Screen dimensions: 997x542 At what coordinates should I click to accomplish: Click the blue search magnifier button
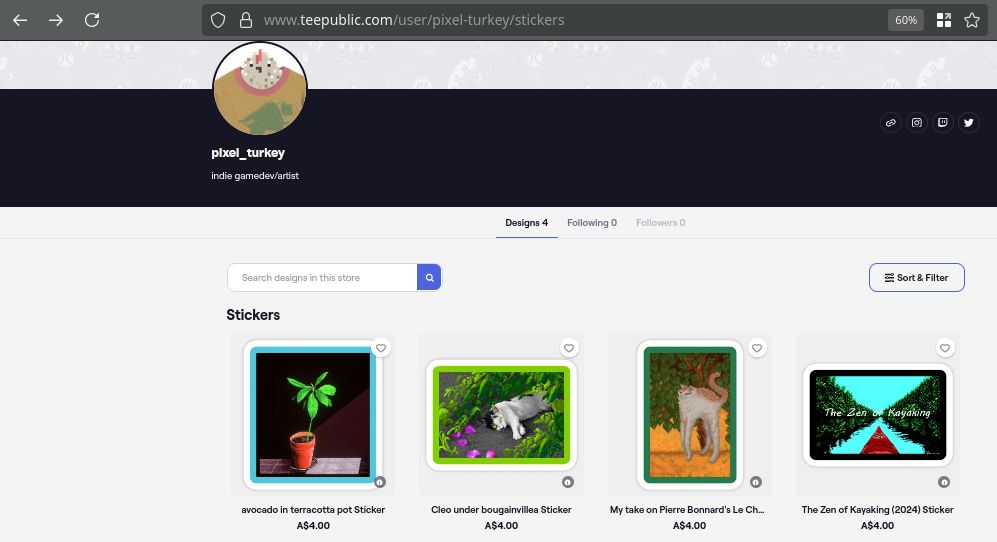point(429,277)
